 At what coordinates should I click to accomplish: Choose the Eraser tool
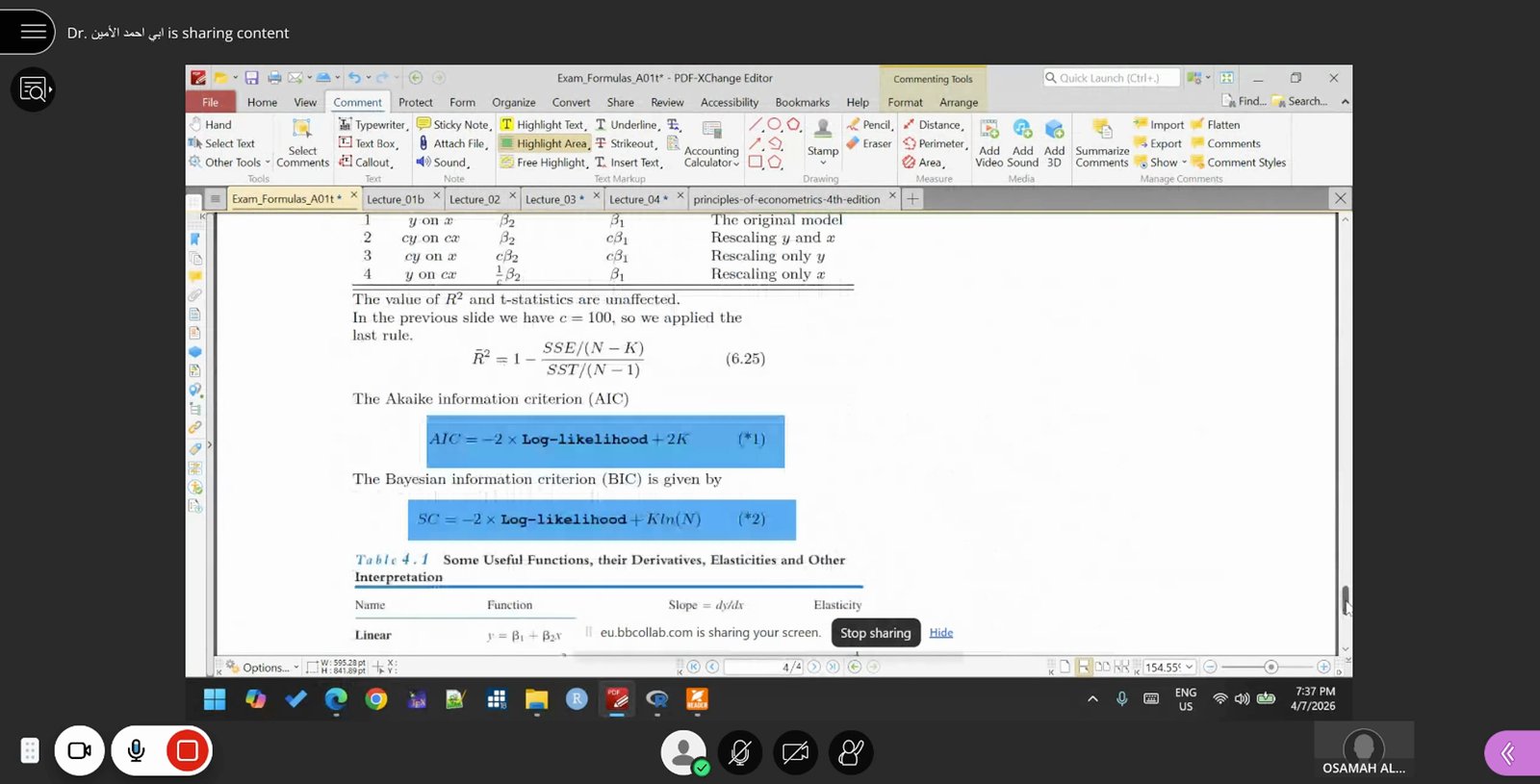click(x=869, y=143)
